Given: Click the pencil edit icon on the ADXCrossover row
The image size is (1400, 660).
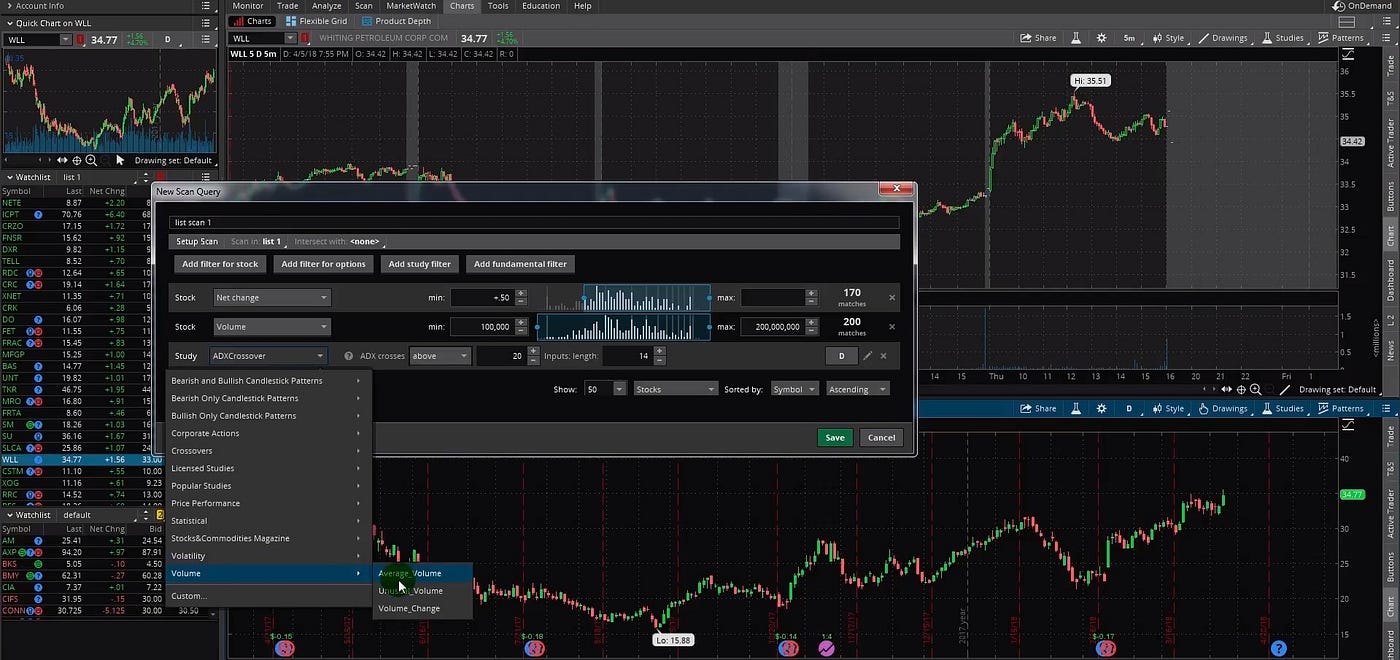Looking at the screenshot, I should tap(869, 355).
